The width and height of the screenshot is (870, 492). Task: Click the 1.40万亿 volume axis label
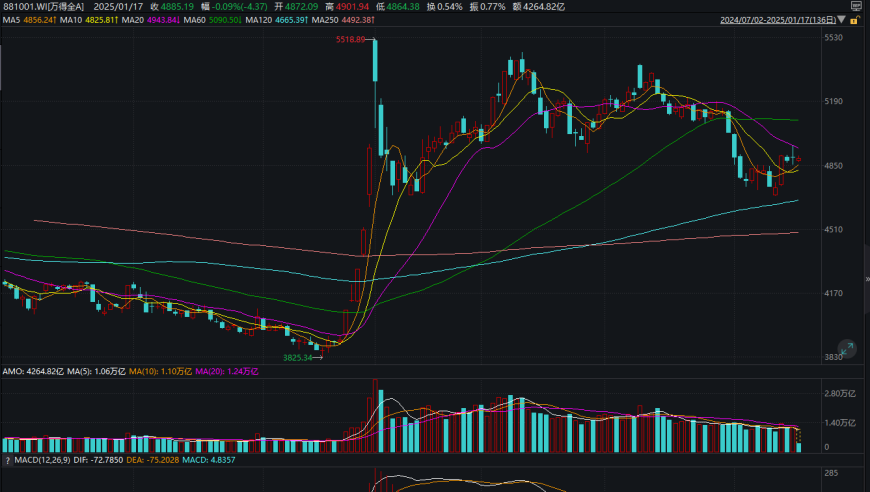point(839,423)
